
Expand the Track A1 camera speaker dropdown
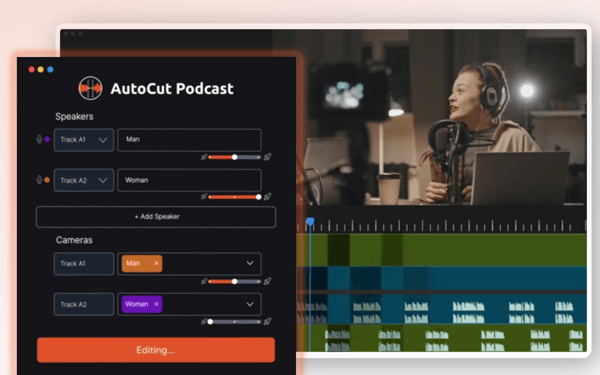coord(250,263)
